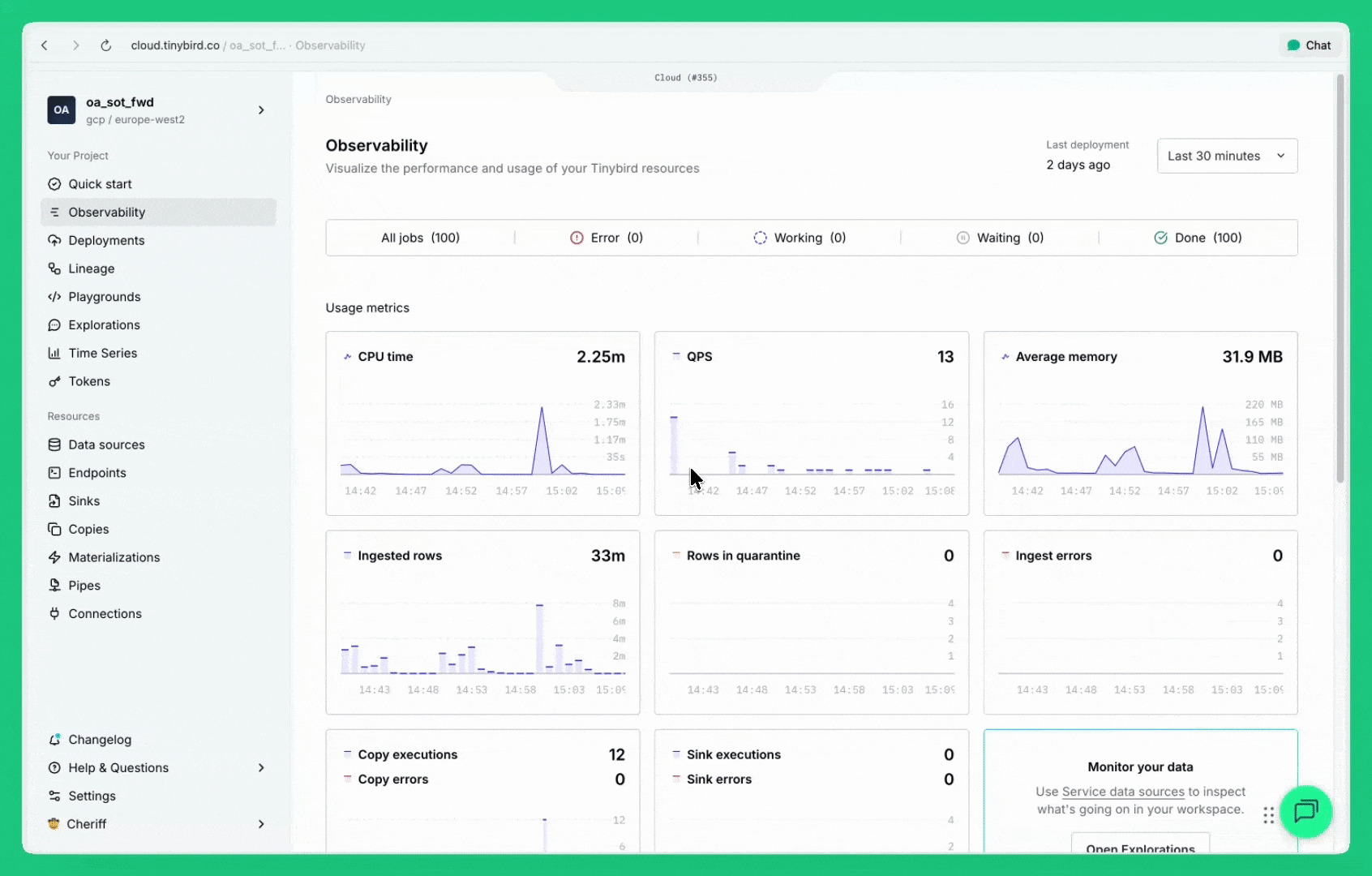Click the Chat button in the browser bar
1372x876 pixels.
(1309, 45)
